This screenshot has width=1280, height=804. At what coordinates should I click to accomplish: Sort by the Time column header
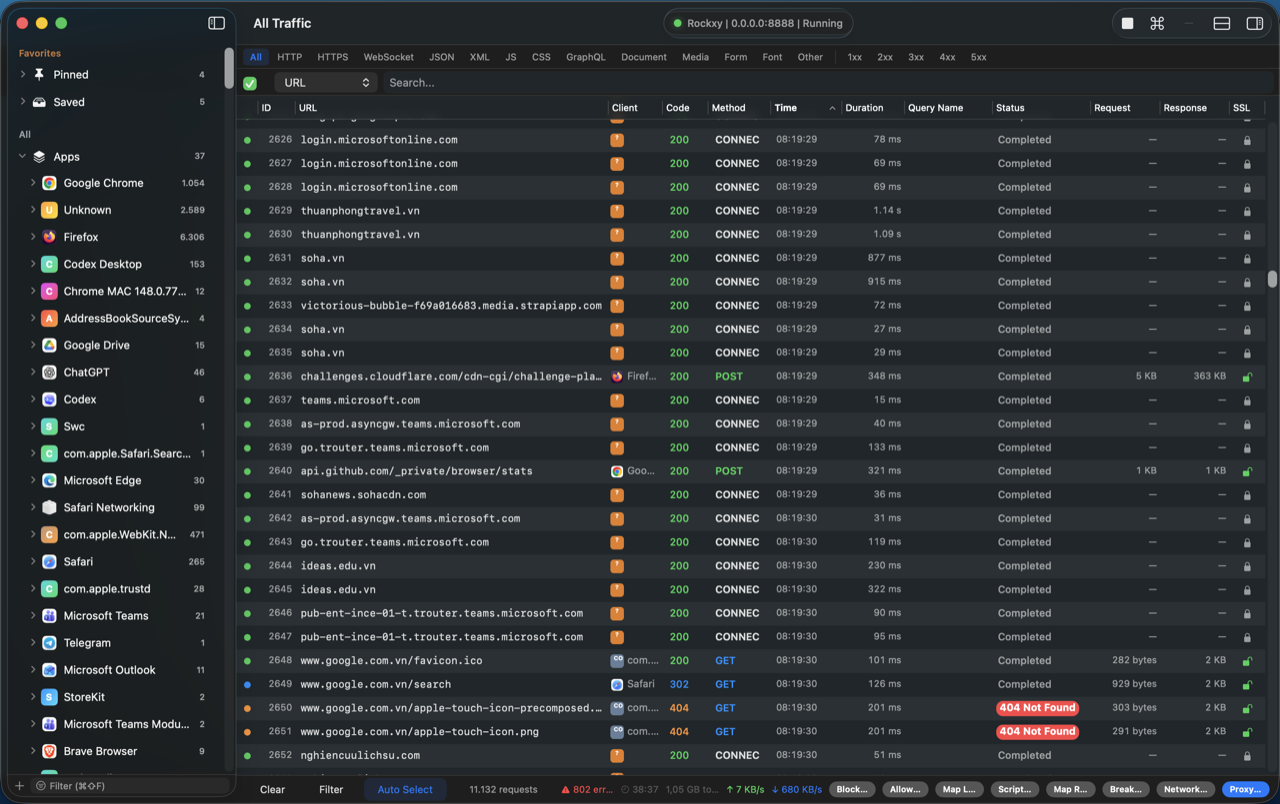[804, 107]
